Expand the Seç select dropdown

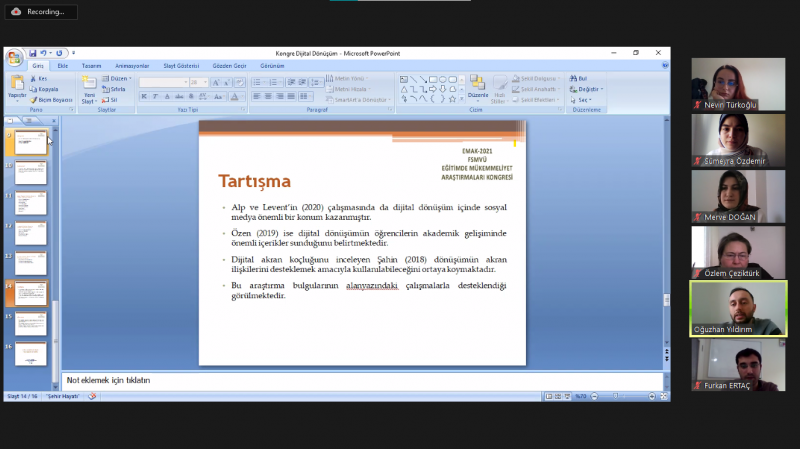pos(582,100)
